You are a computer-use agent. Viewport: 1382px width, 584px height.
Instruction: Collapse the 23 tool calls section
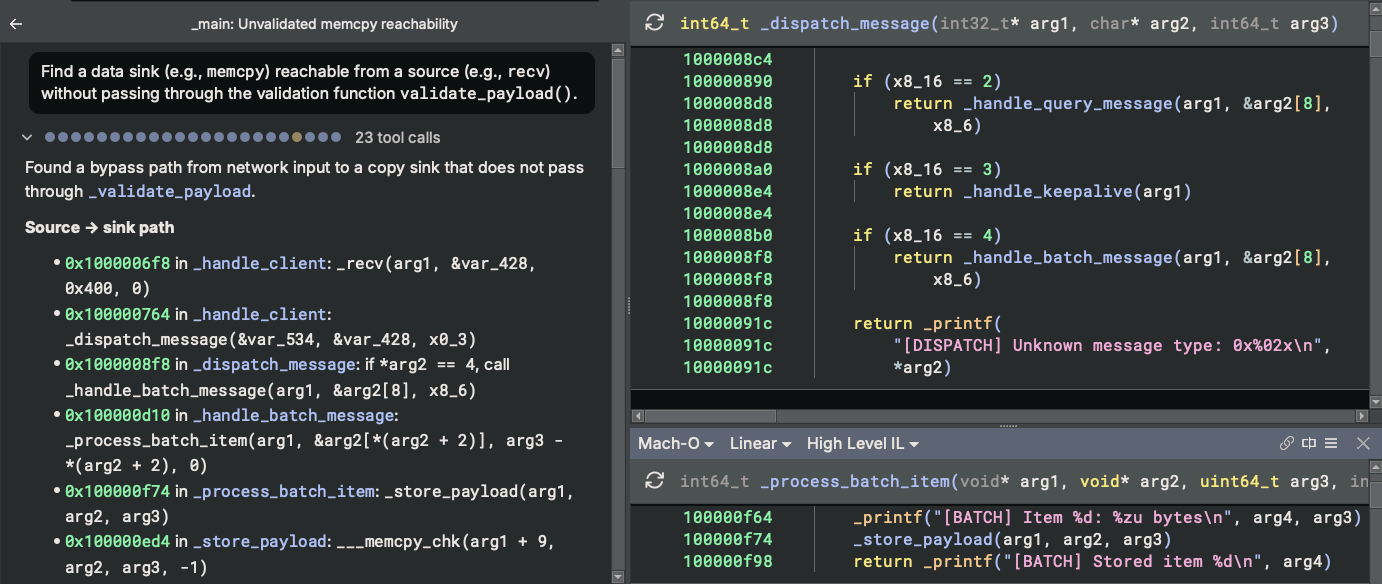[29, 137]
